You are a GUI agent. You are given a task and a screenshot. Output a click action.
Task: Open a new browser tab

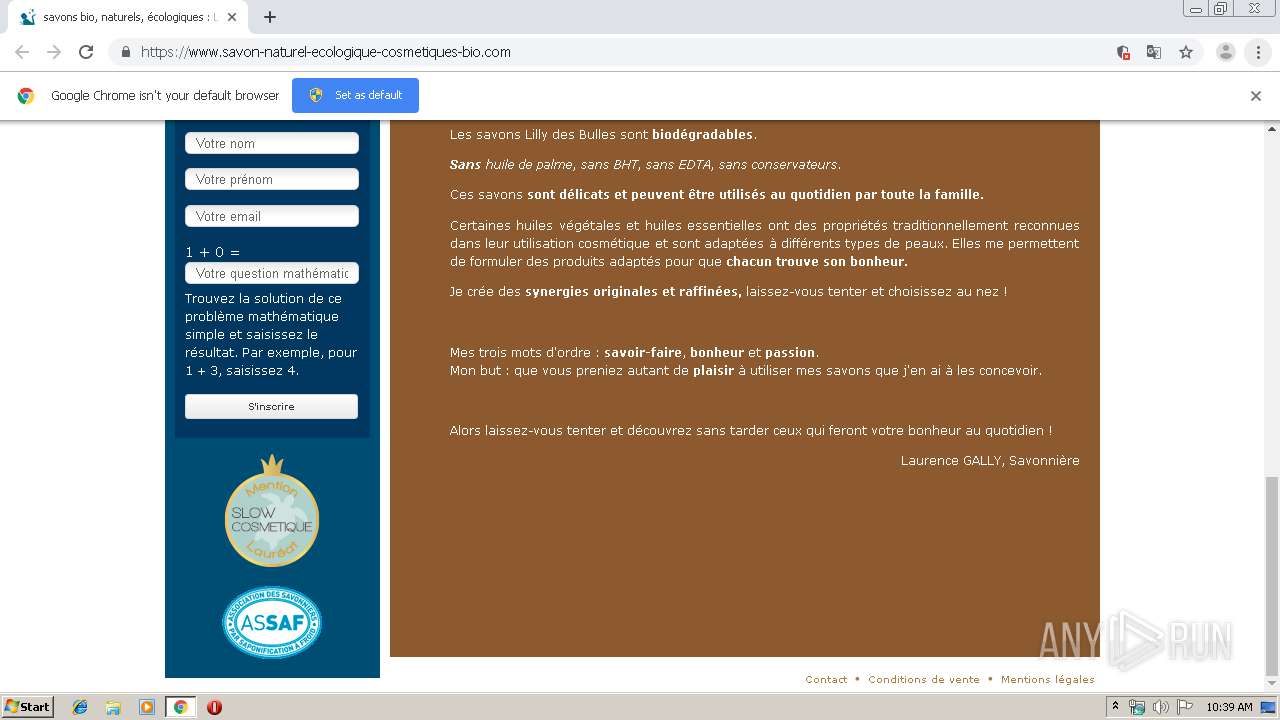270,17
